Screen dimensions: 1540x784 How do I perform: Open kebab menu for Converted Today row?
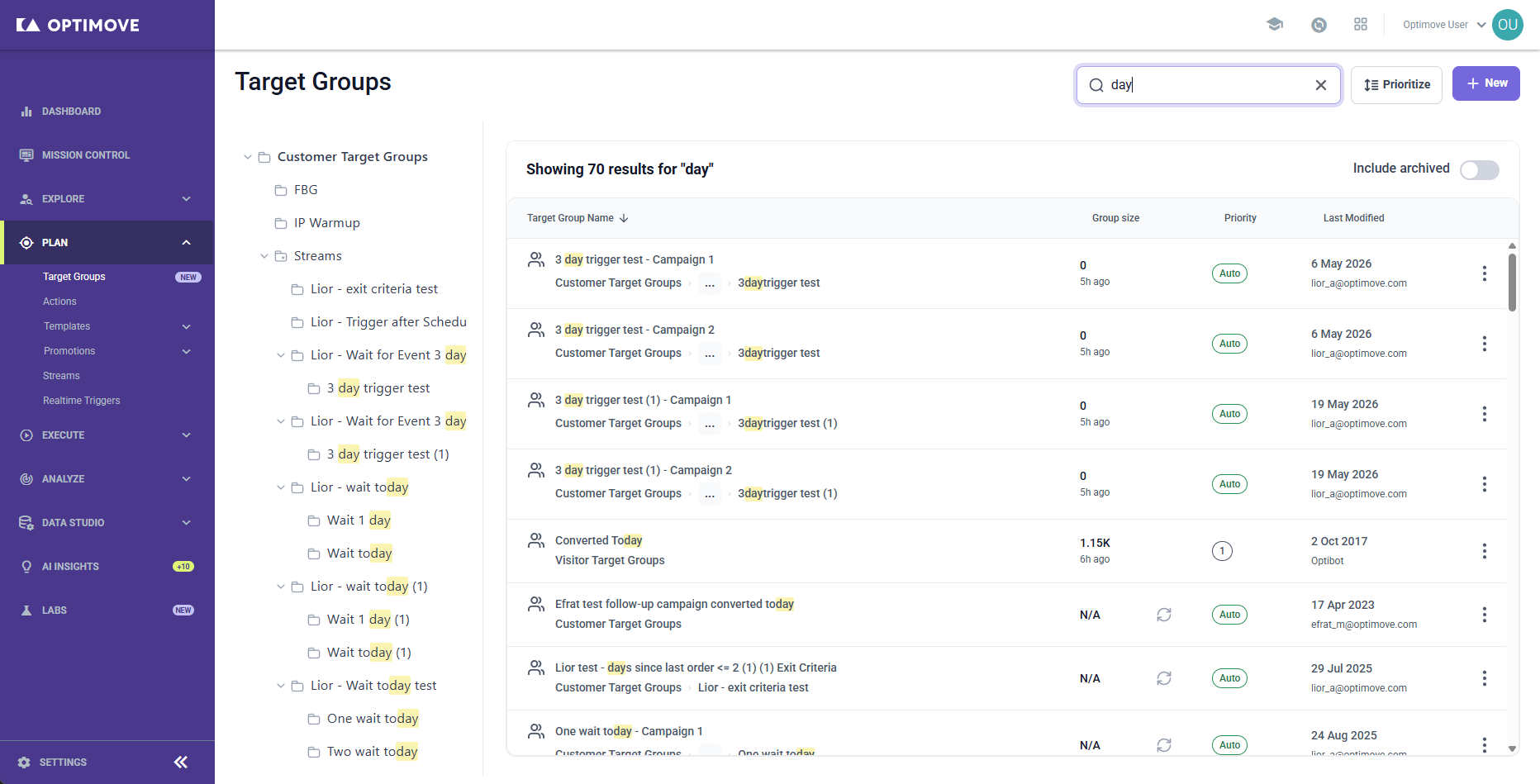point(1485,551)
